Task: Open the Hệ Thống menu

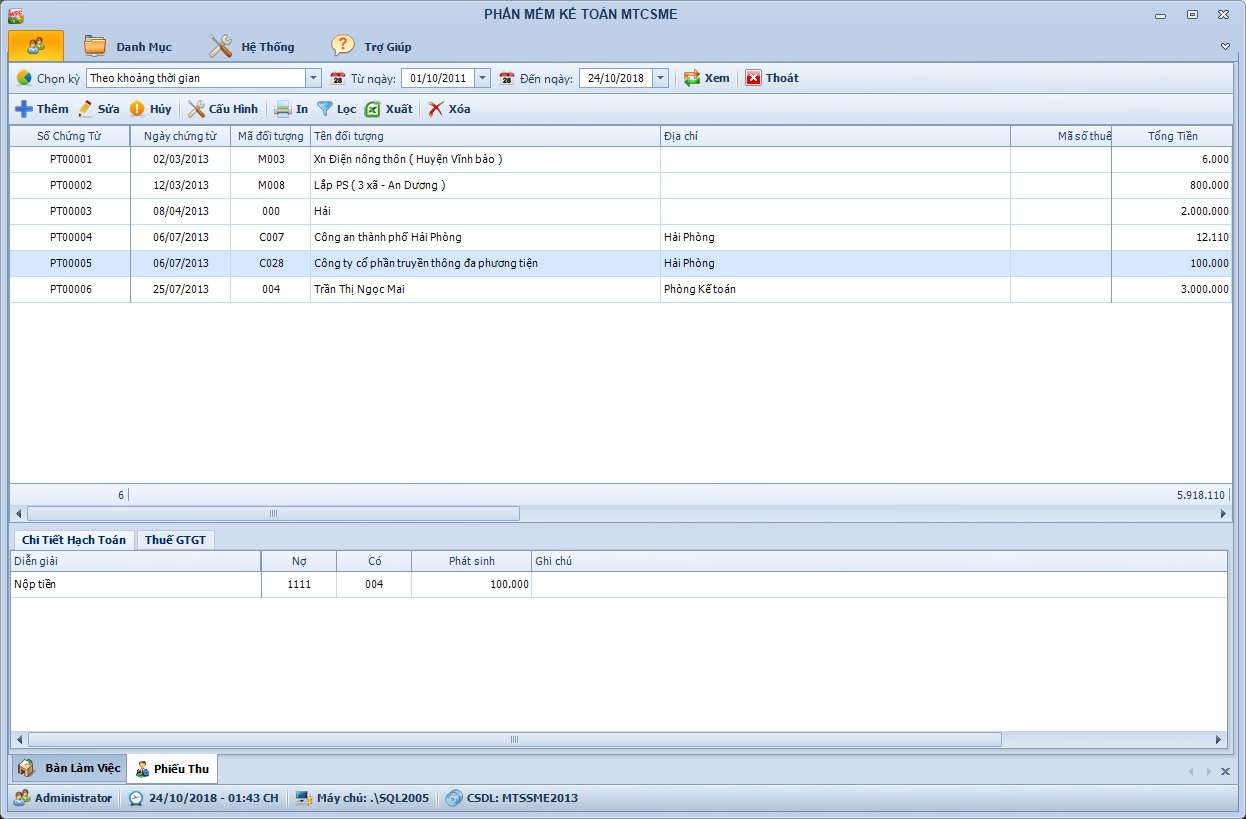Action: (252, 46)
